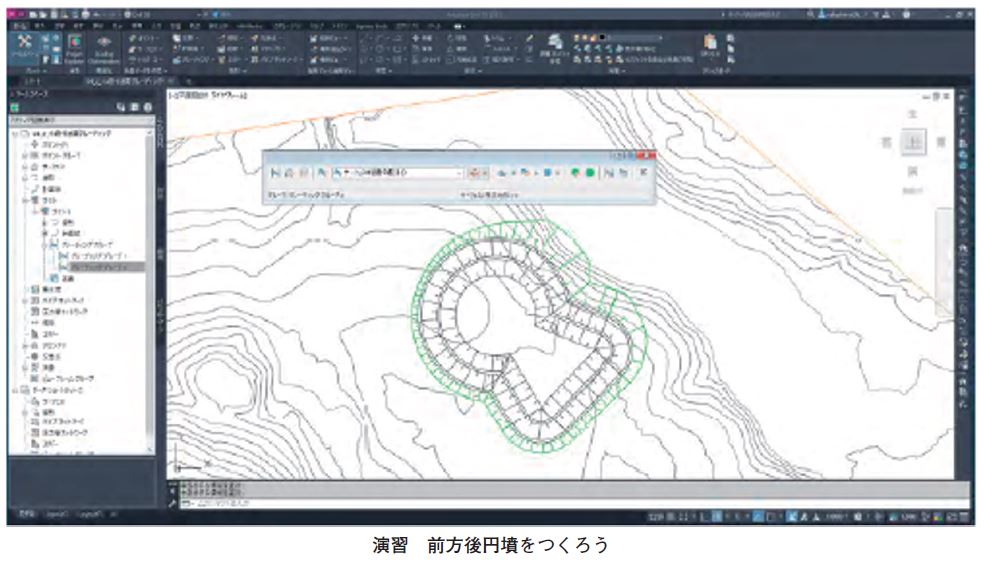
Task: Select the highlighted grading group tree item
Action: pyautogui.click(x=100, y=267)
